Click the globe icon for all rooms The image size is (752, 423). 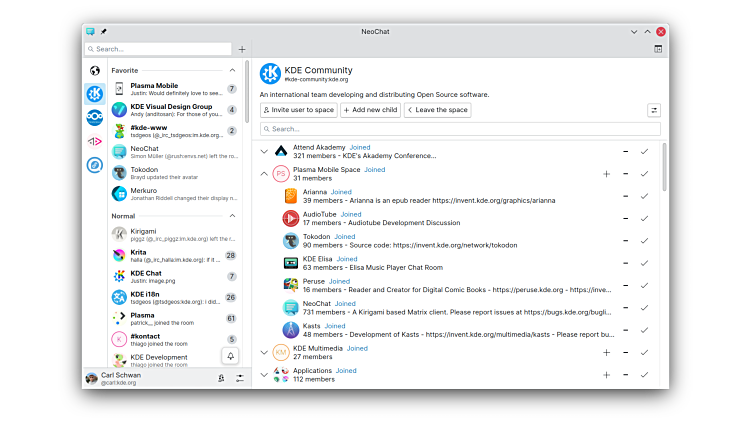pos(95,71)
